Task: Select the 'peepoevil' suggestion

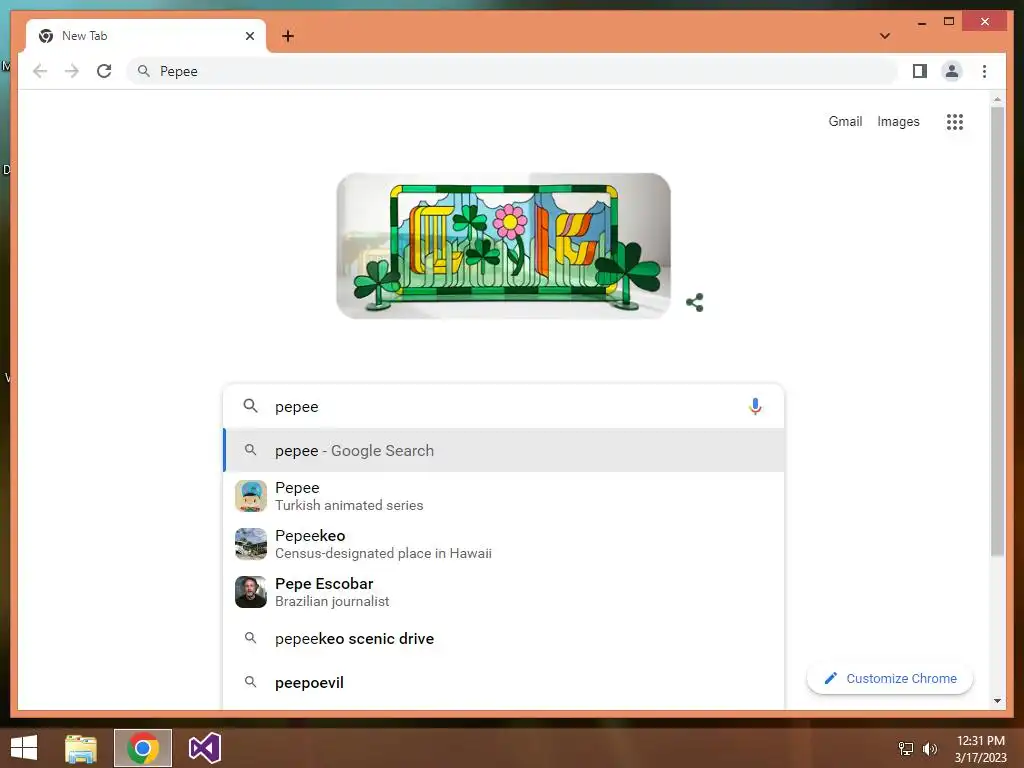Action: click(x=504, y=682)
